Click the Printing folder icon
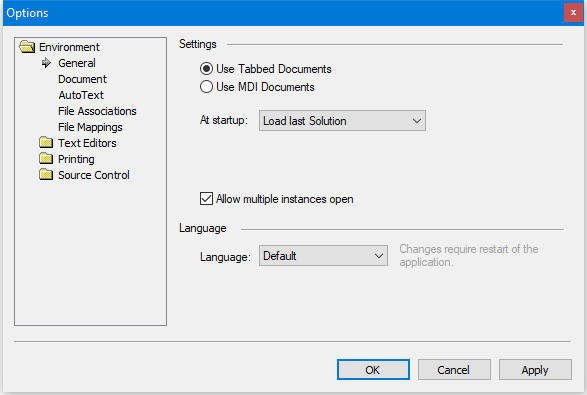This screenshot has width=587, height=395. pyautogui.click(x=46, y=159)
